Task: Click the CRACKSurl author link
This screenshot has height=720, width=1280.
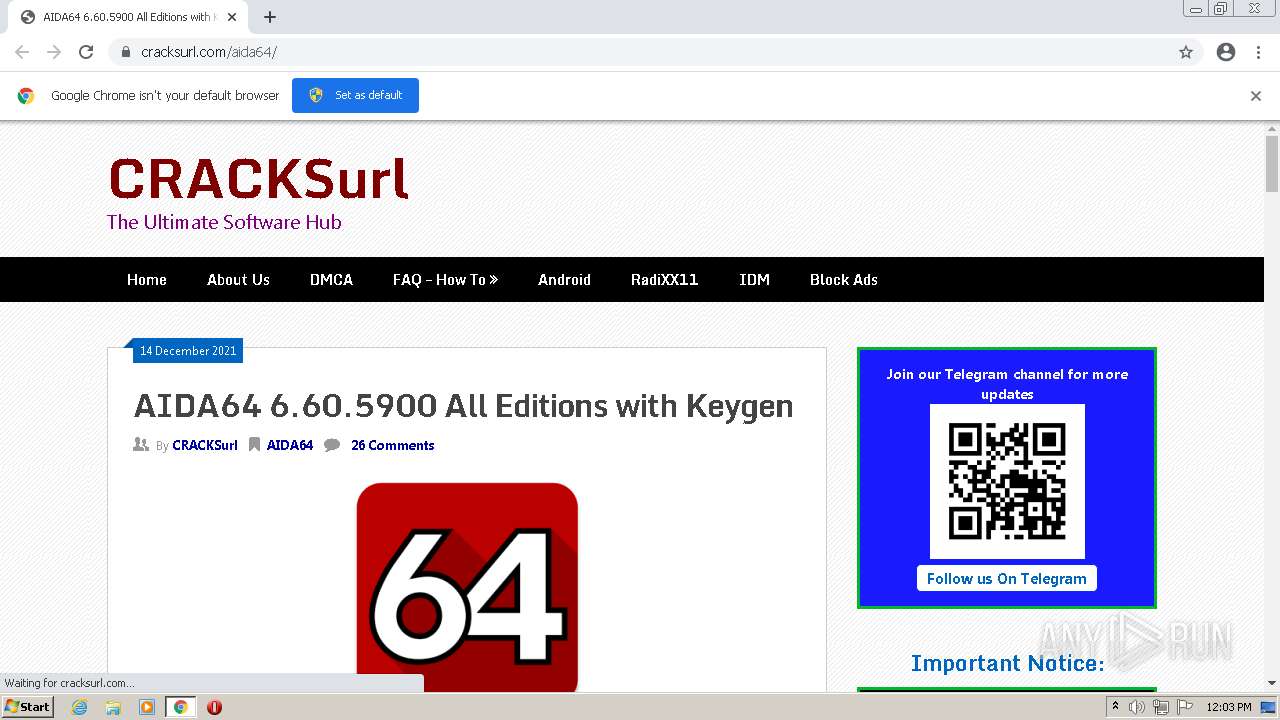Action: (205, 446)
